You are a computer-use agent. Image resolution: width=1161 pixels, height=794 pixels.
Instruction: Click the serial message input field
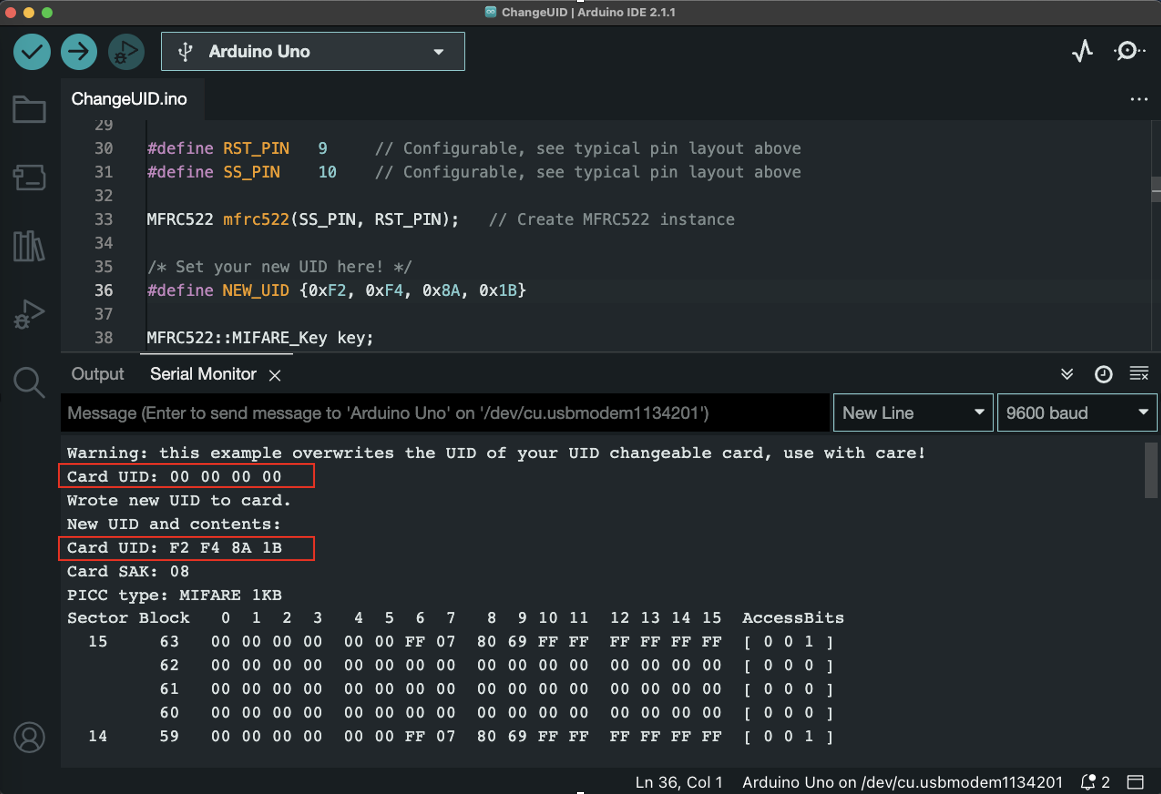445,413
